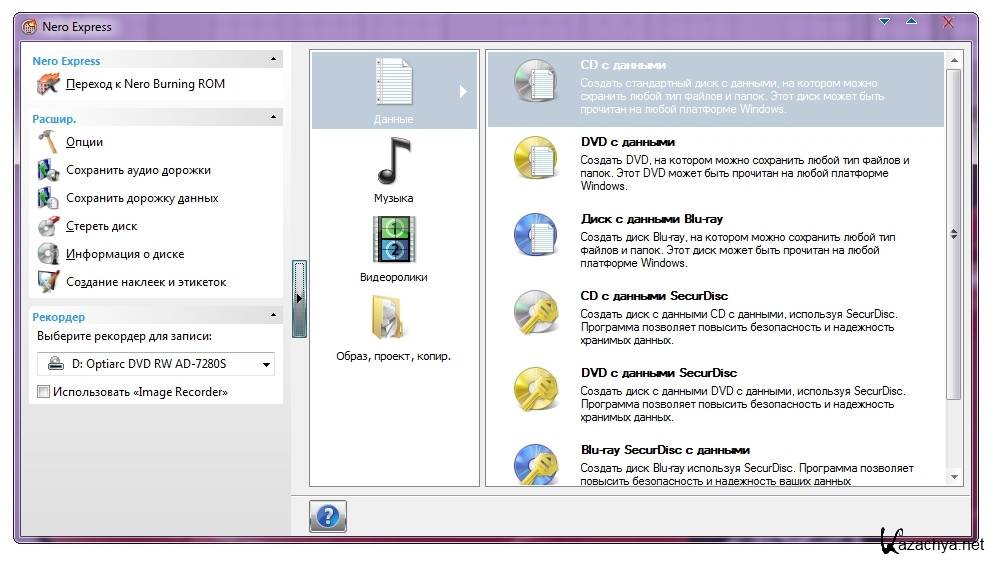996x563 pixels.
Task: Click the Переход к Nero Burning ROM link
Action: tap(145, 84)
